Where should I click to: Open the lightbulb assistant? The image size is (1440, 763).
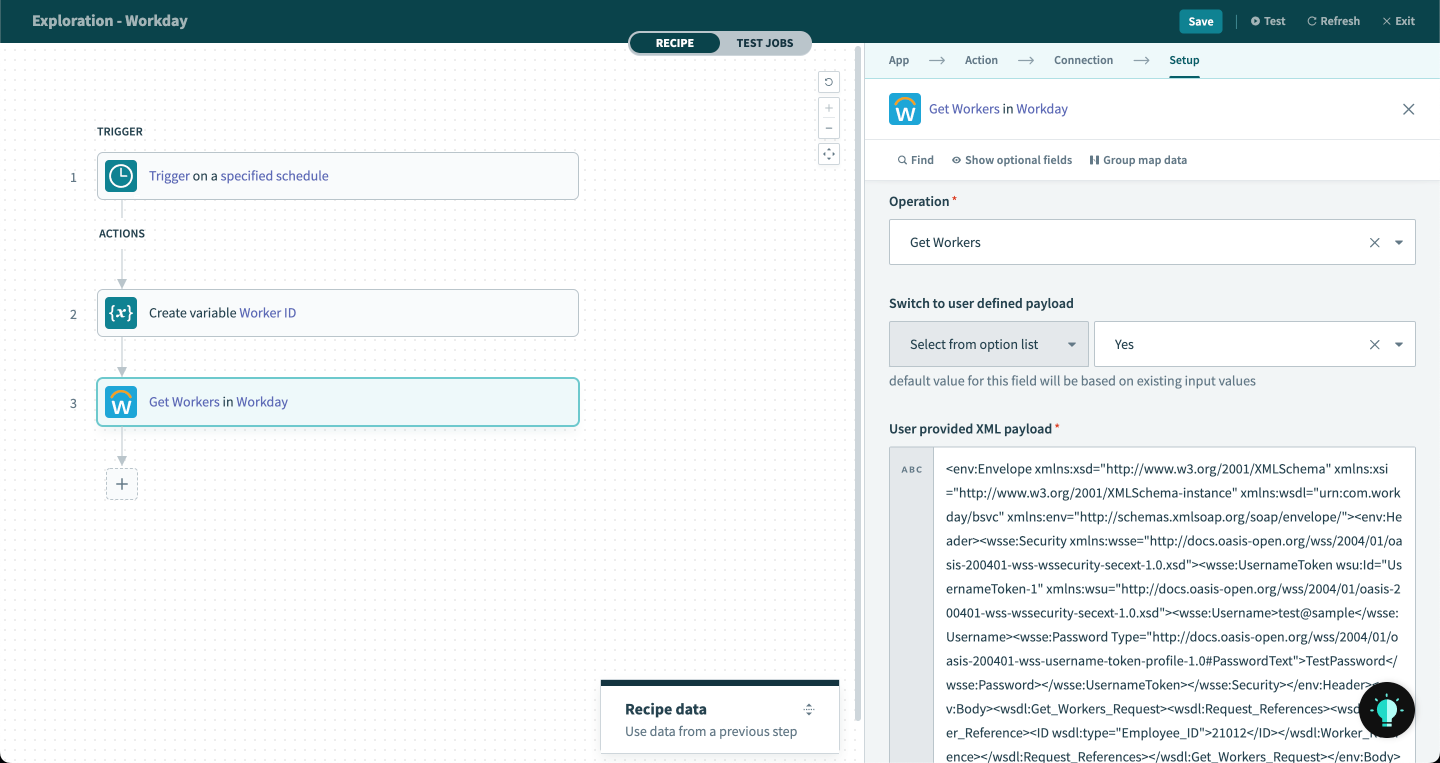(x=1386, y=709)
